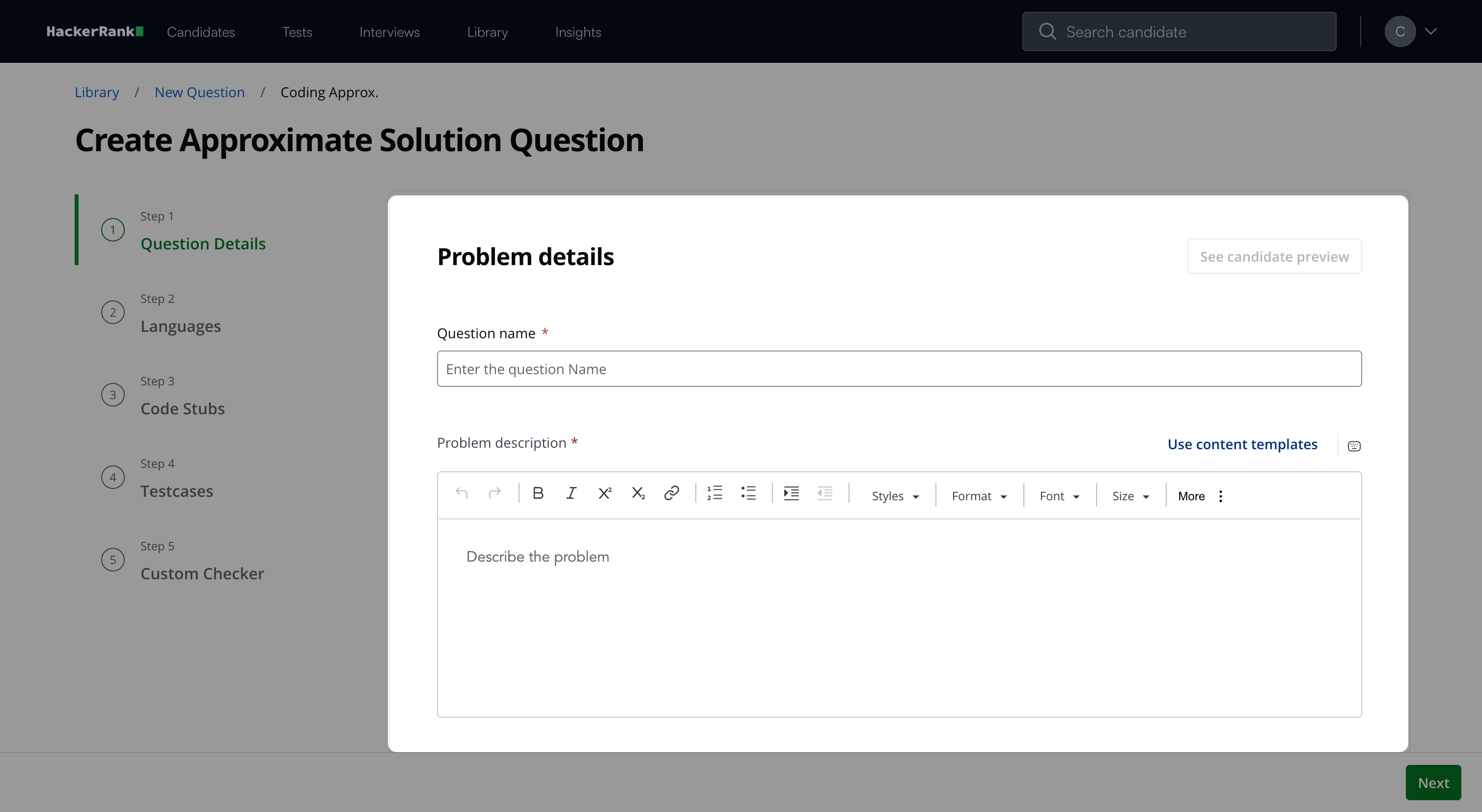The image size is (1482, 812).
Task: Click into the Describe the problem editor
Action: click(x=899, y=618)
